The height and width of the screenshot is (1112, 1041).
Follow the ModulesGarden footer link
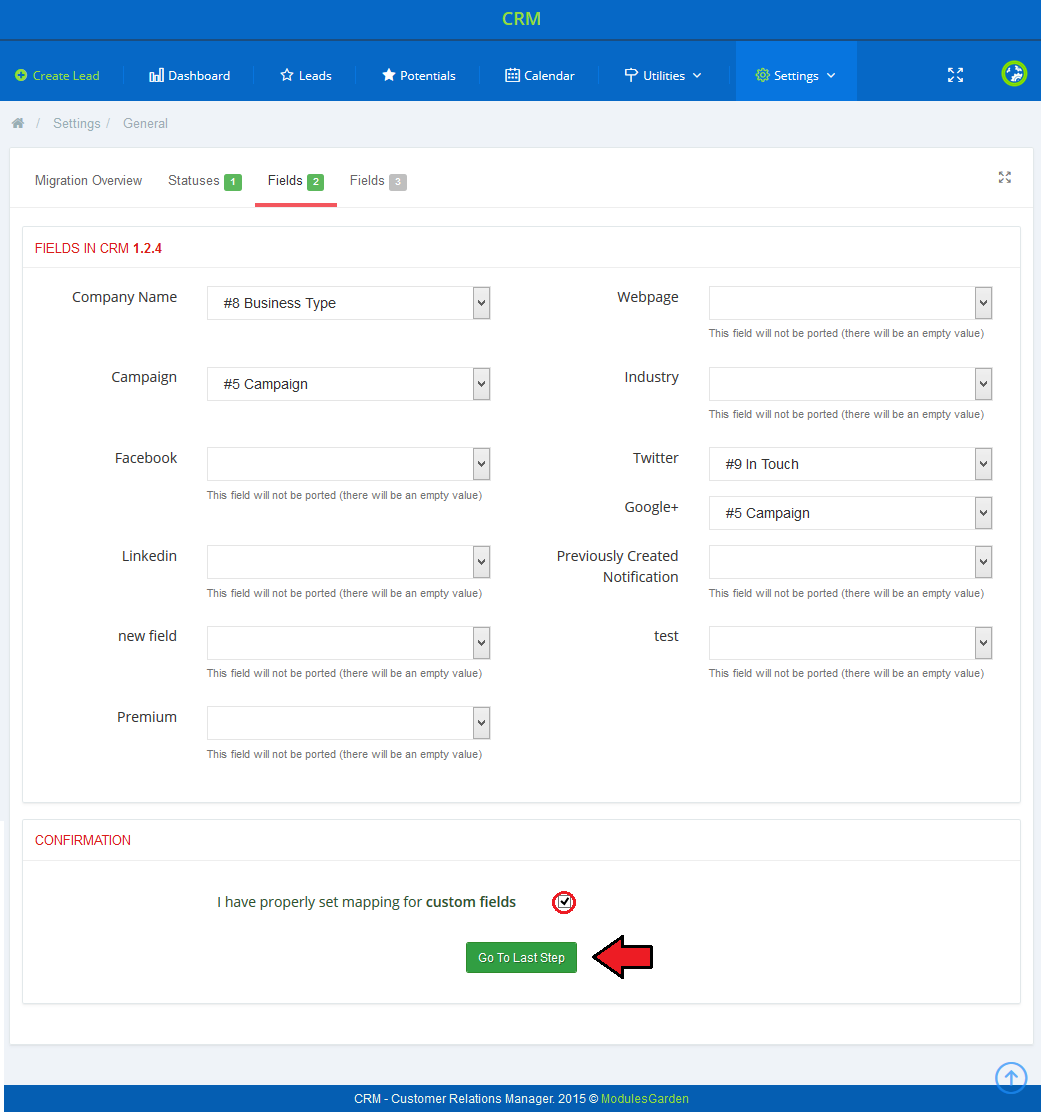click(644, 1098)
